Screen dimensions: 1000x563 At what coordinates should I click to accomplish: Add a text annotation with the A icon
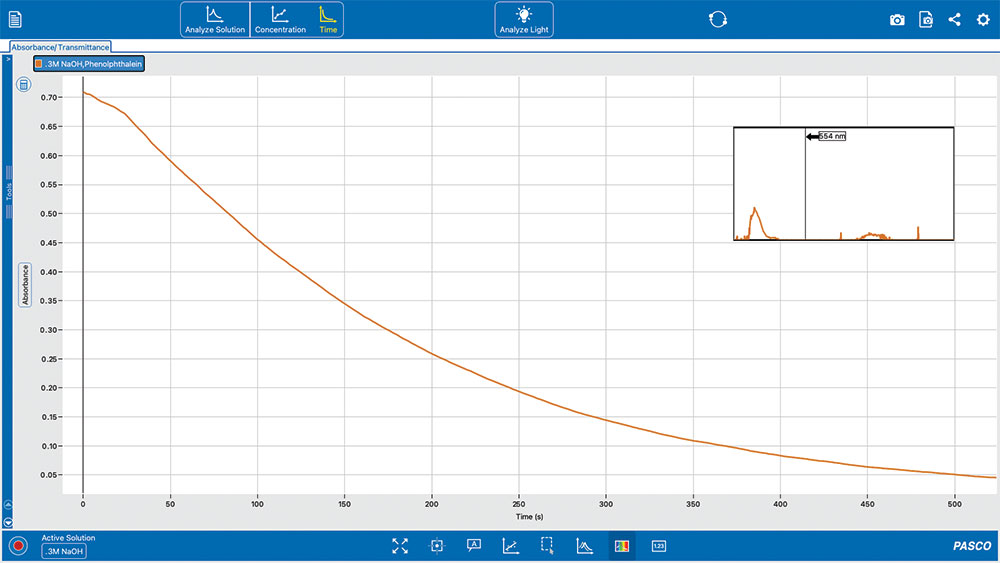click(x=474, y=545)
